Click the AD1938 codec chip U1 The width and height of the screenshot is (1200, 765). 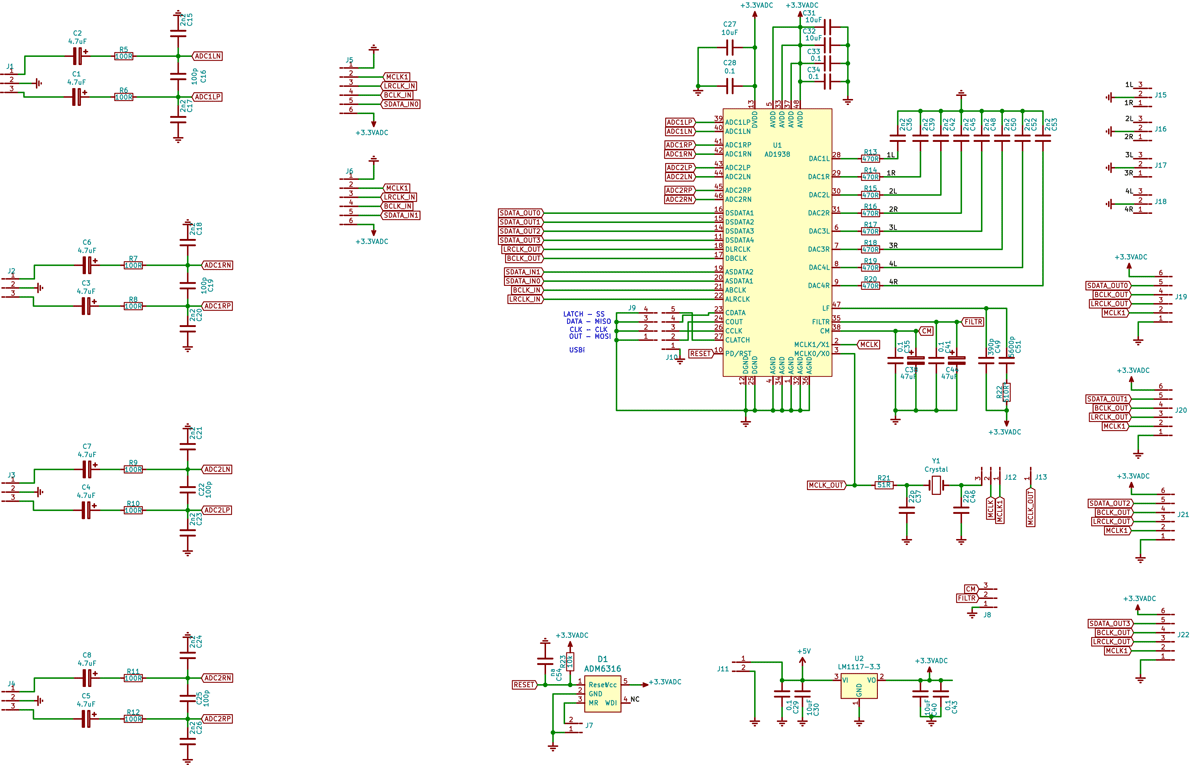(x=776, y=240)
